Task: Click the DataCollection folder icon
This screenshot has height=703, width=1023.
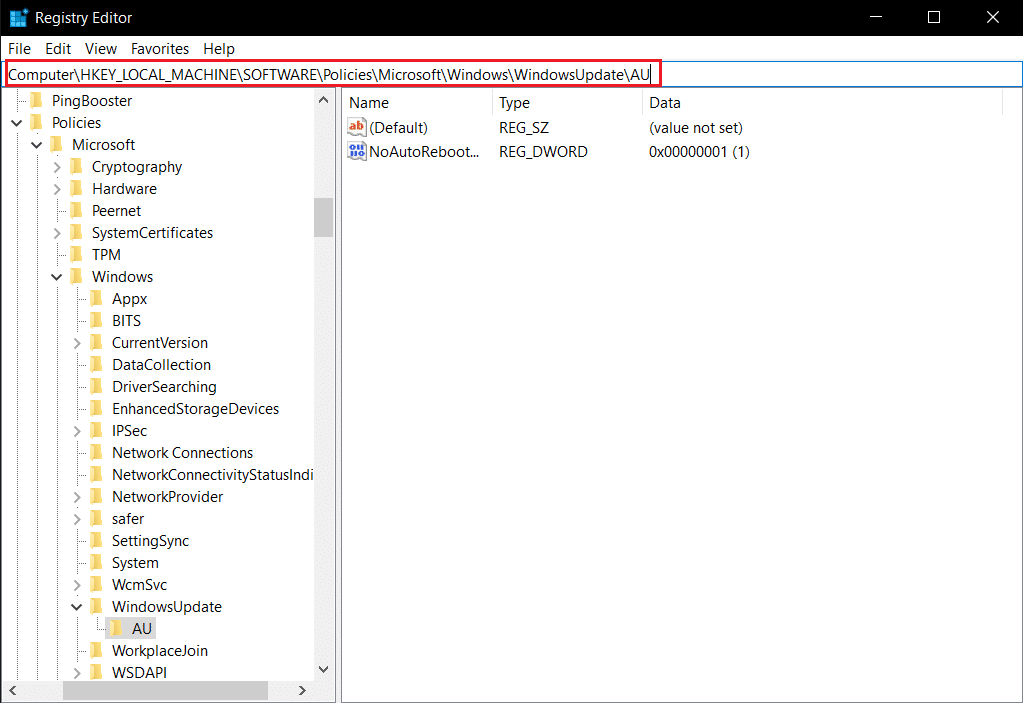Action: [x=97, y=364]
